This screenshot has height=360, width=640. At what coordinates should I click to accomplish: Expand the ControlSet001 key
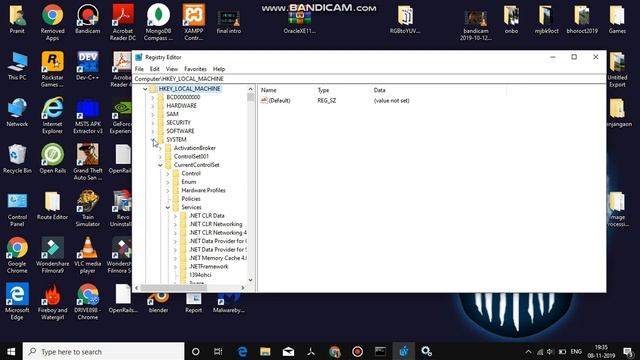(160, 156)
